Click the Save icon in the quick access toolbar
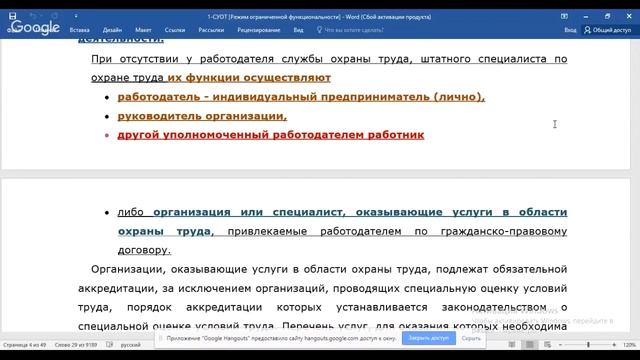 pyautogui.click(x=12, y=16)
